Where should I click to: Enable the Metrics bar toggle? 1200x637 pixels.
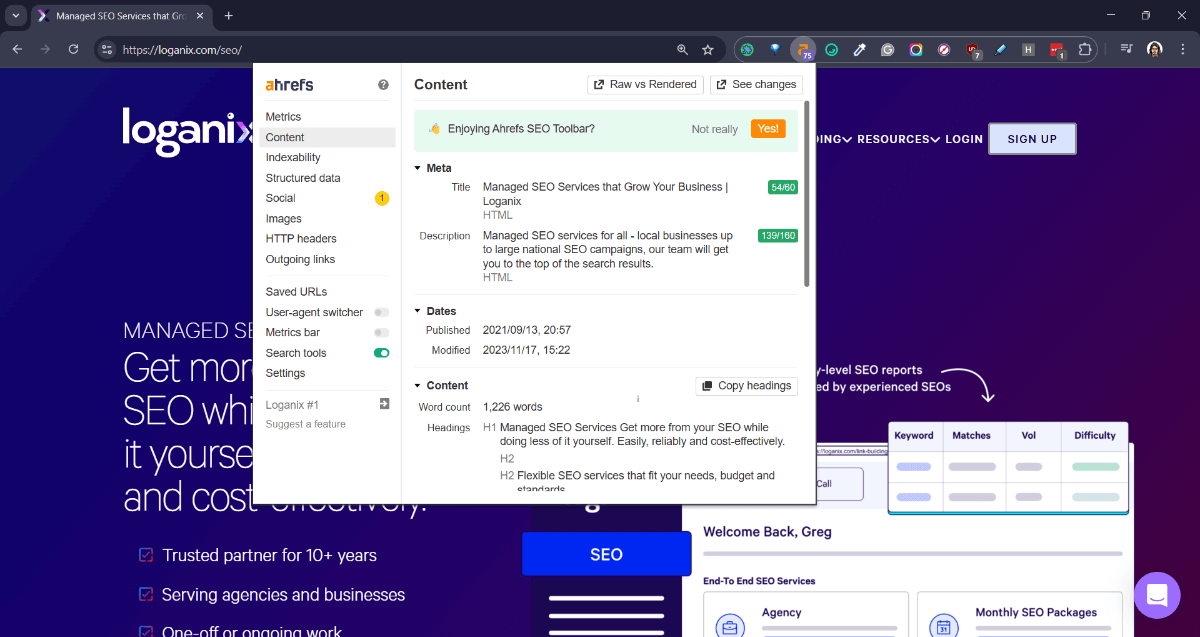(381, 332)
